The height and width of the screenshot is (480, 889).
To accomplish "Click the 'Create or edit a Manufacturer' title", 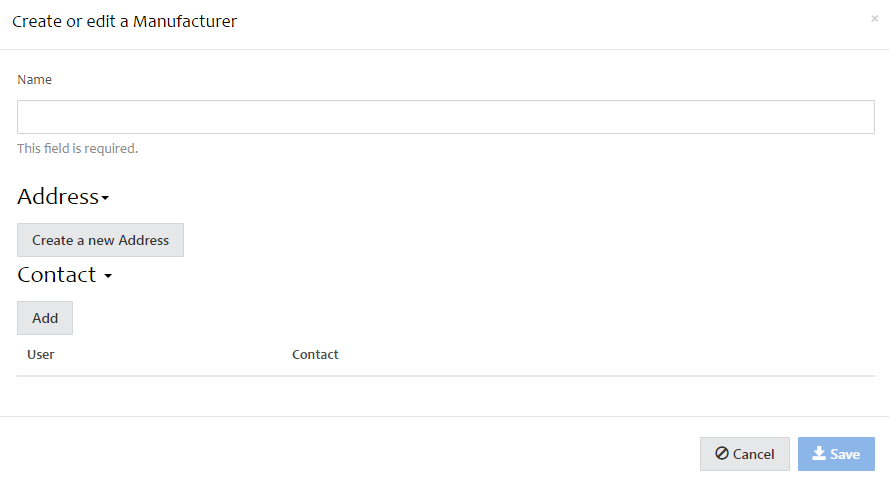I will point(125,21).
